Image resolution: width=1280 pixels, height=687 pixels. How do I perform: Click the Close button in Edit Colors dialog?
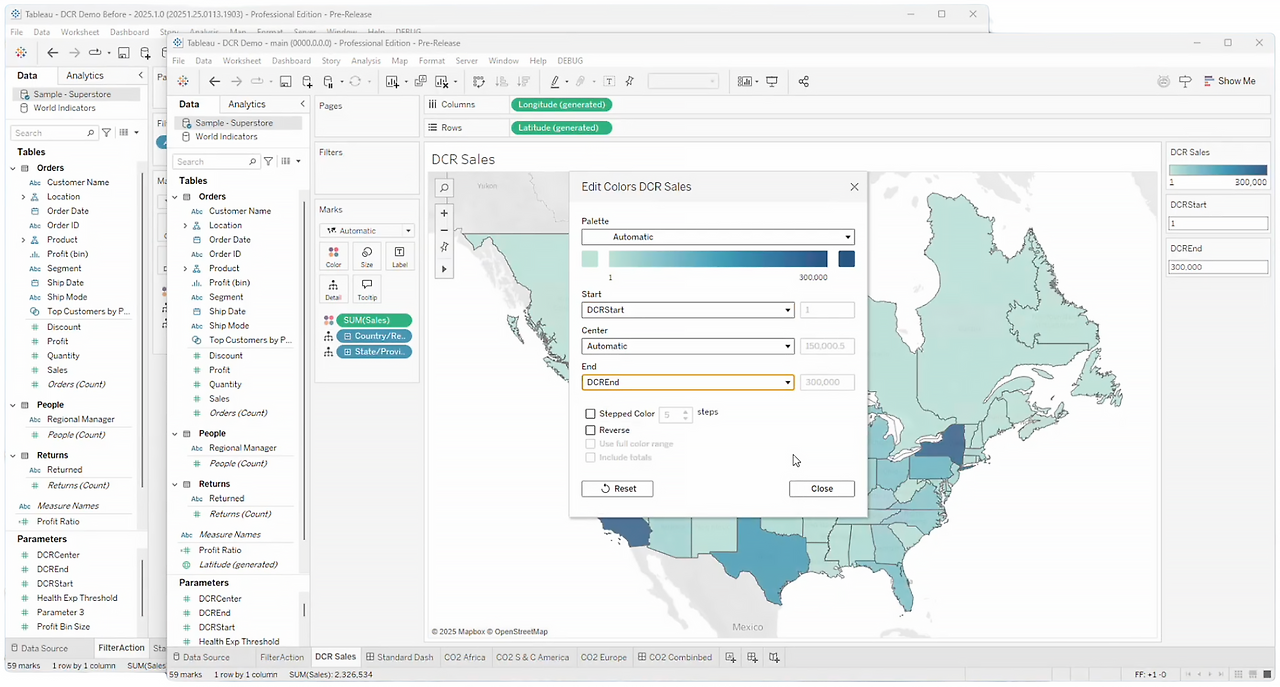(x=822, y=489)
